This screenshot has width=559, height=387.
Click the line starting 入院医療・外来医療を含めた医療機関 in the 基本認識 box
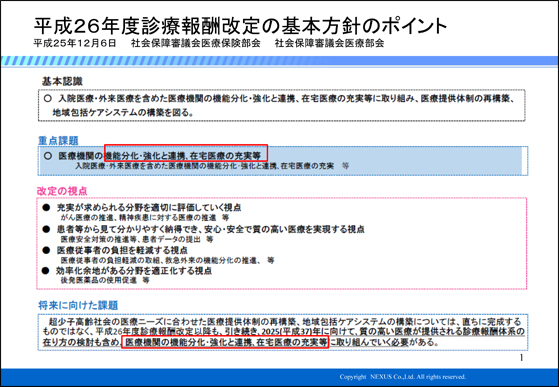tap(279, 98)
